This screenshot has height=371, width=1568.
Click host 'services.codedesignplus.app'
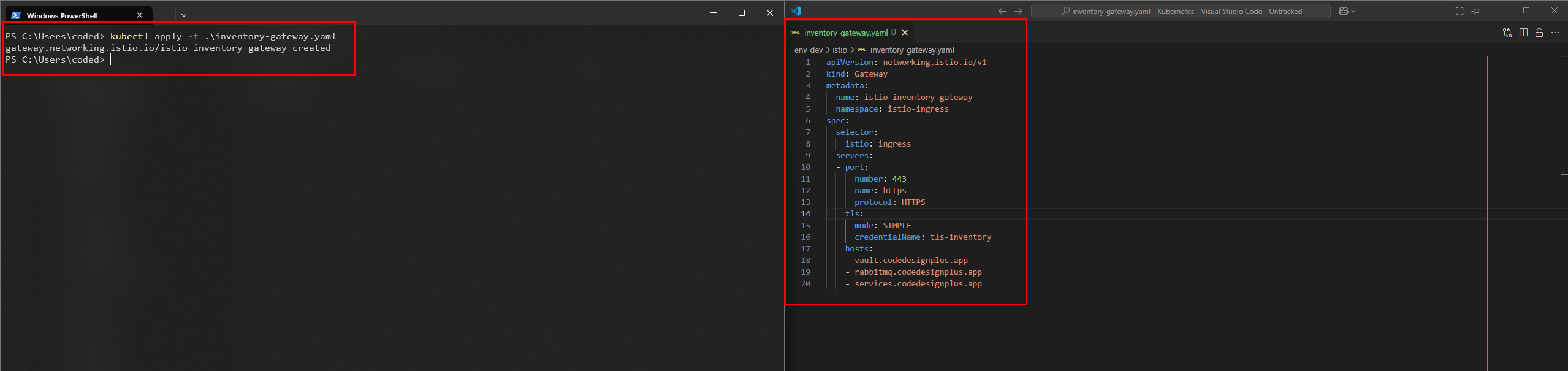pos(918,283)
